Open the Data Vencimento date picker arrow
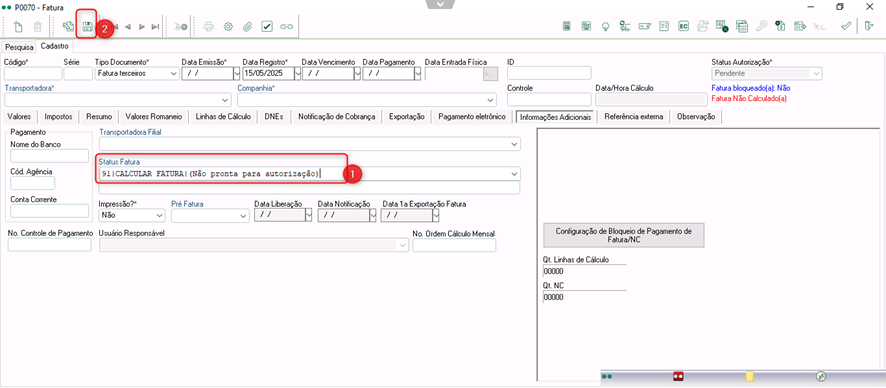Image resolution: width=886 pixels, height=388 pixels. point(357,74)
